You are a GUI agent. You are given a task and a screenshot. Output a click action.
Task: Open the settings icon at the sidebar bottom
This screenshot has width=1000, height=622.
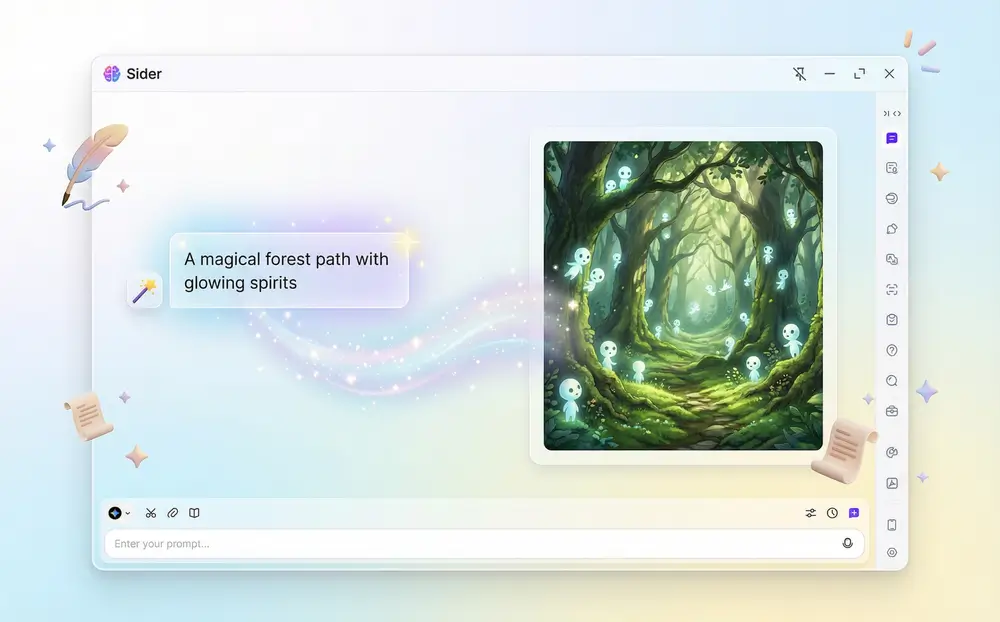pyautogui.click(x=892, y=552)
